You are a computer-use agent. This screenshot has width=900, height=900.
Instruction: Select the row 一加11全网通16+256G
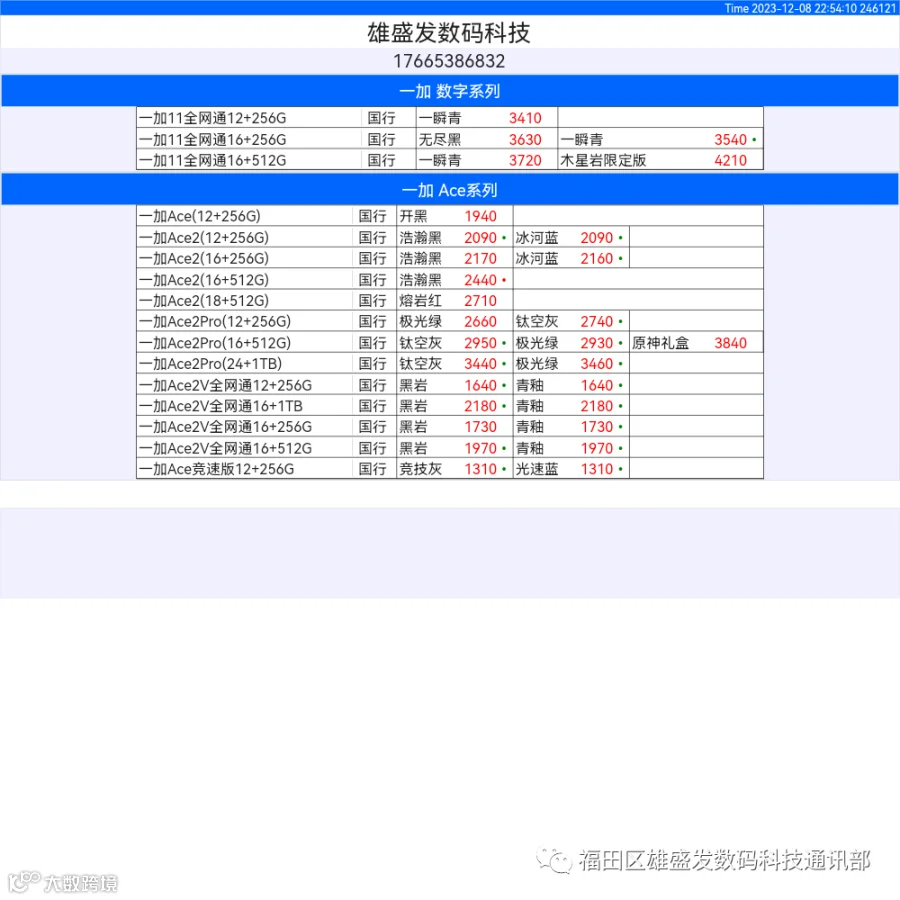tap(449, 139)
